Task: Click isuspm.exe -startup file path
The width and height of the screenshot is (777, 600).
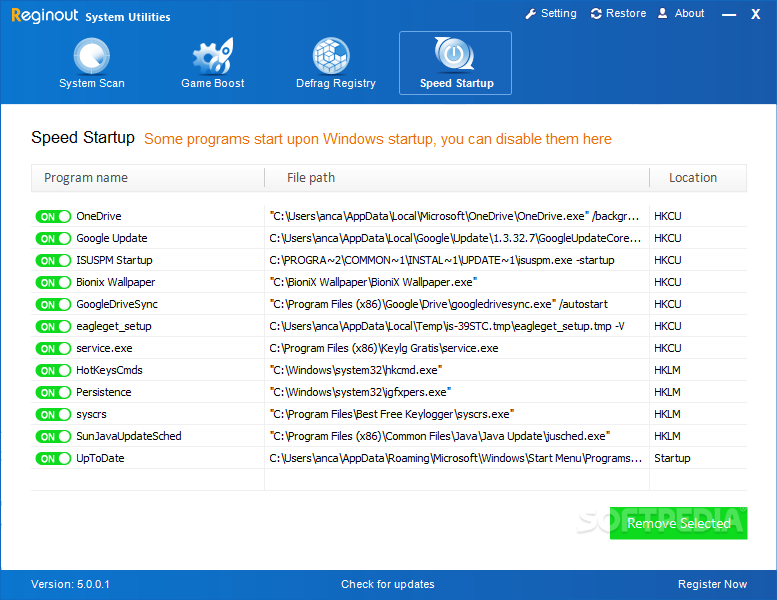Action: click(442, 261)
